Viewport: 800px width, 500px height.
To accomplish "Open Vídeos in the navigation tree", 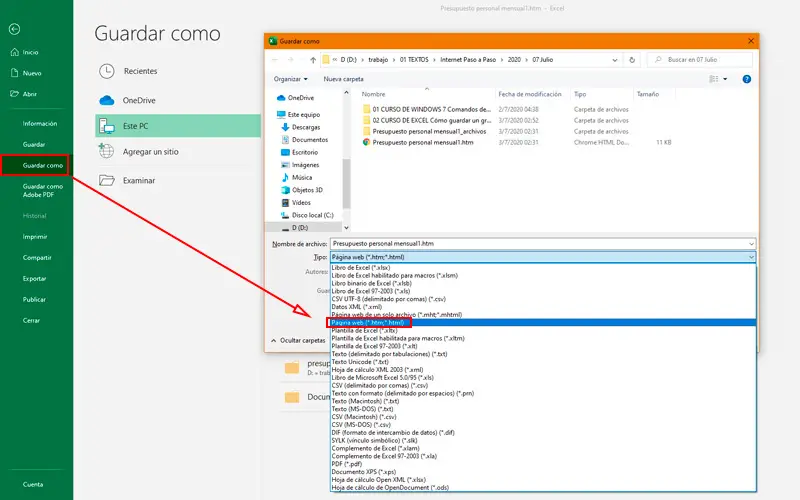I will (x=296, y=203).
